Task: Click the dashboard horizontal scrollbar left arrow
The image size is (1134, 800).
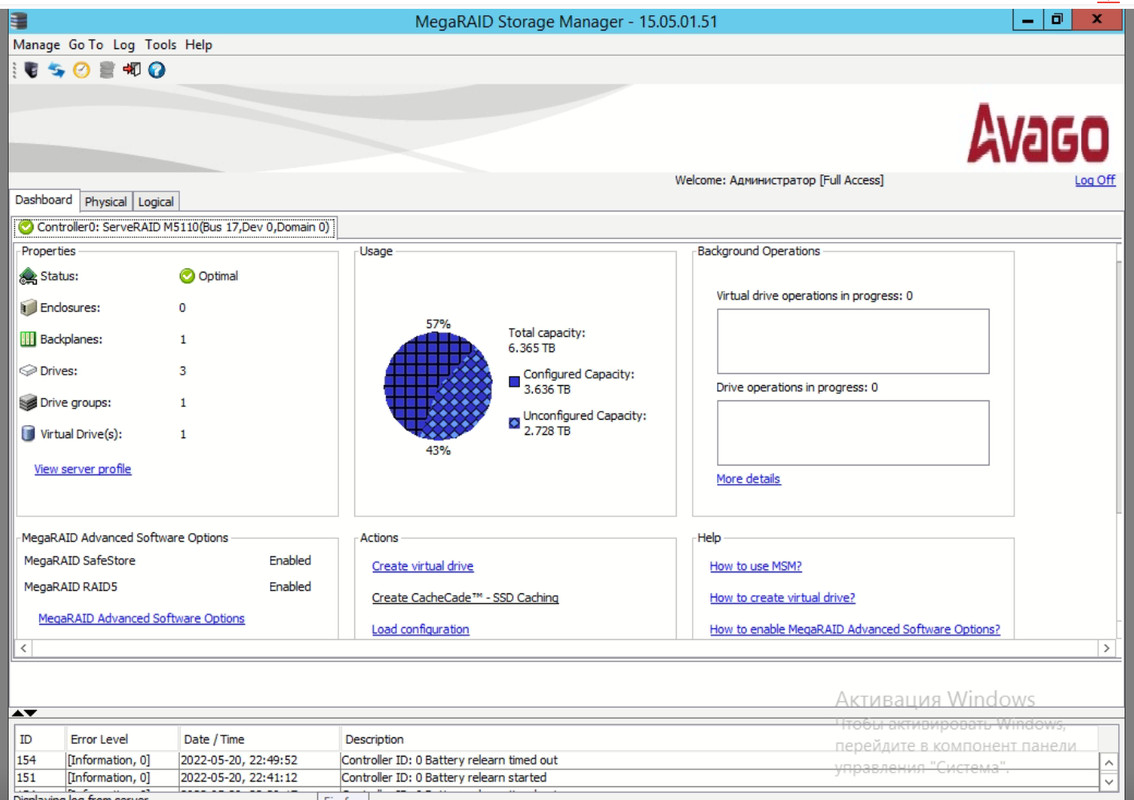Action: pos(24,648)
